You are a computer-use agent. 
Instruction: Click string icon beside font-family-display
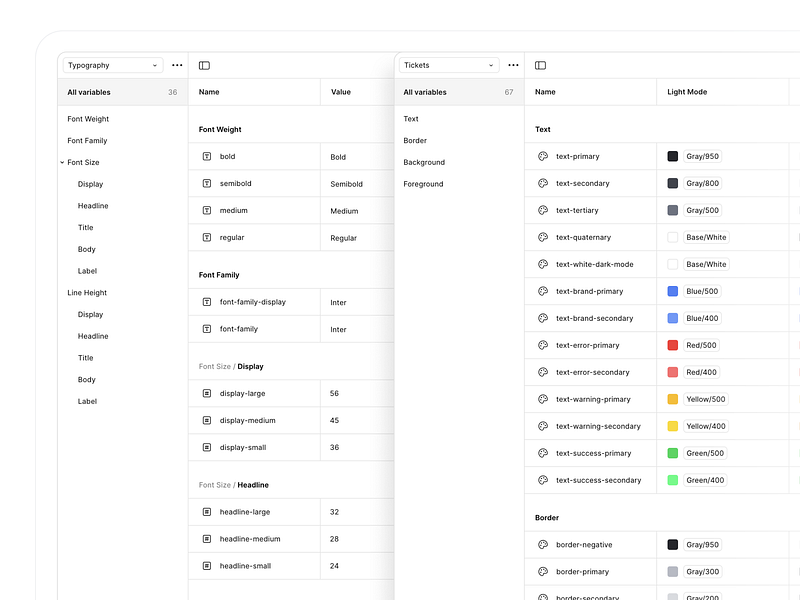pos(207,302)
